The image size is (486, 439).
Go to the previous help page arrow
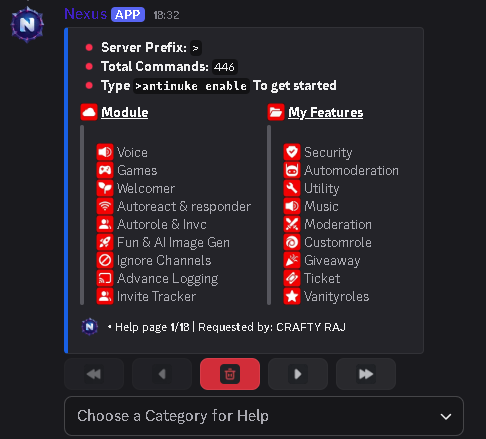tap(162, 374)
